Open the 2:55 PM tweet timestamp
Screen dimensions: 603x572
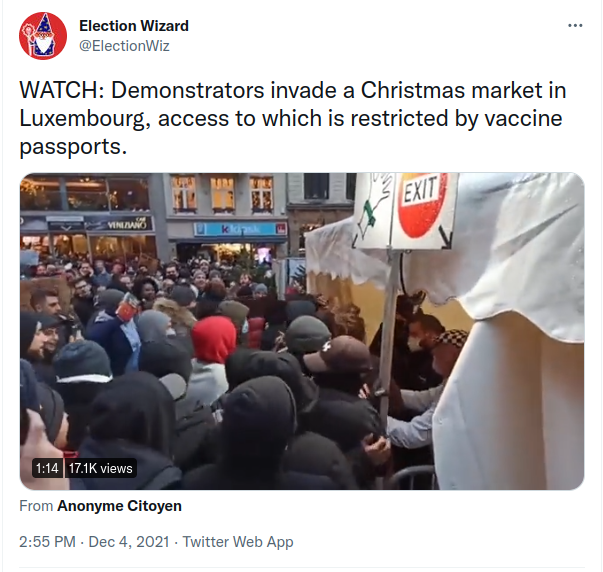pos(47,542)
